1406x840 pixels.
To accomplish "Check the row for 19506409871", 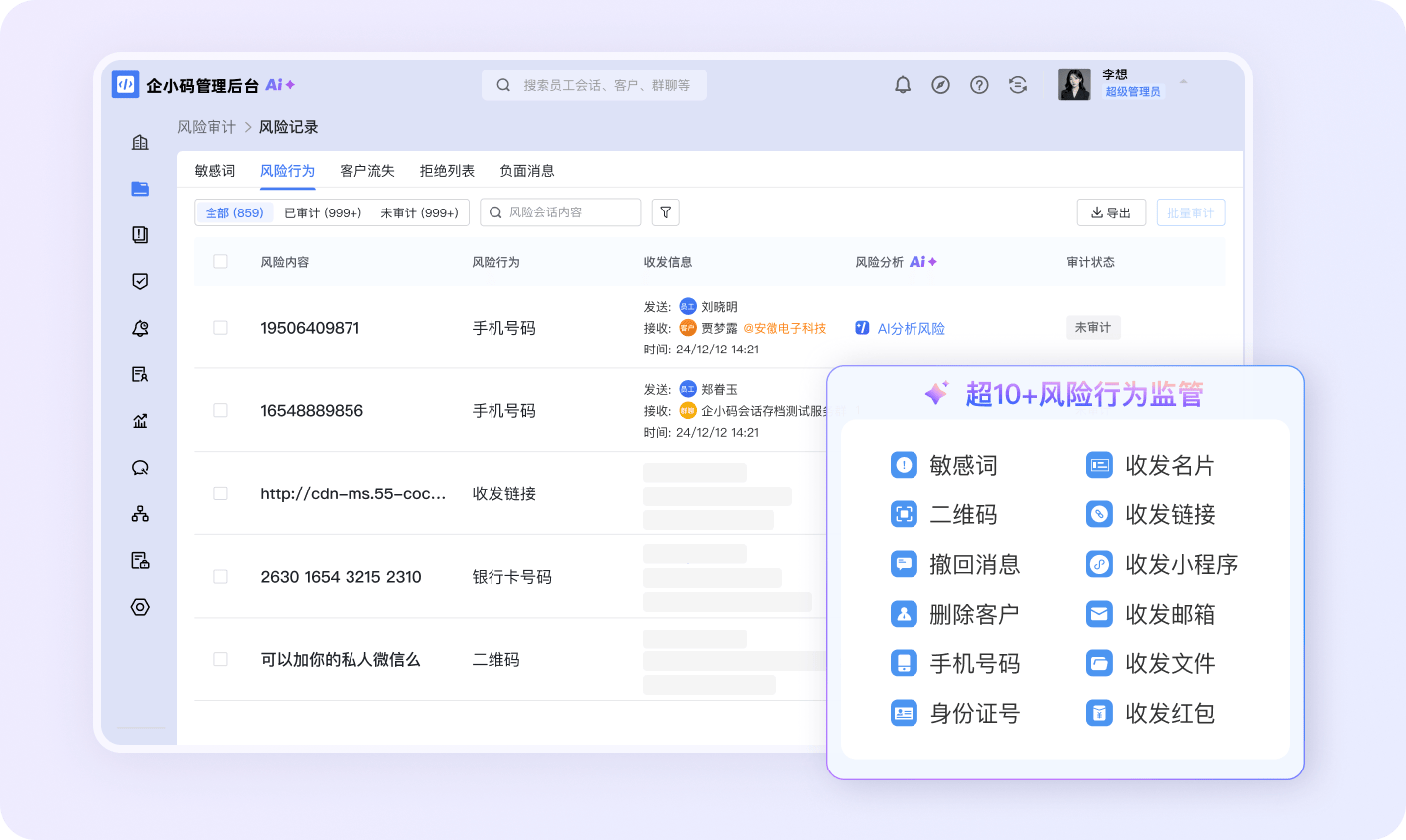I will click(220, 328).
